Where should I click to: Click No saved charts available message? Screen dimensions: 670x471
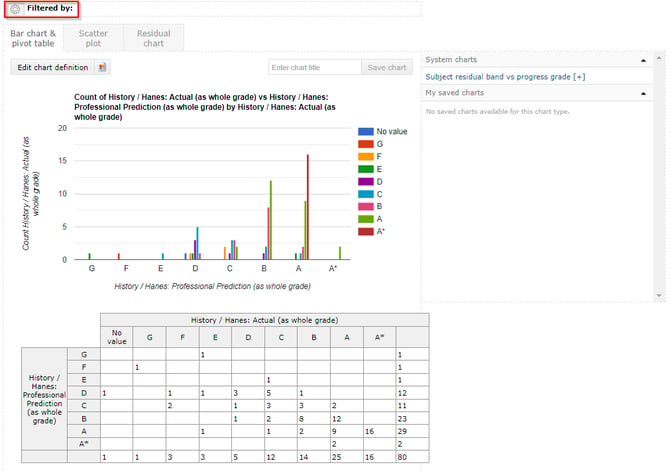click(497, 112)
